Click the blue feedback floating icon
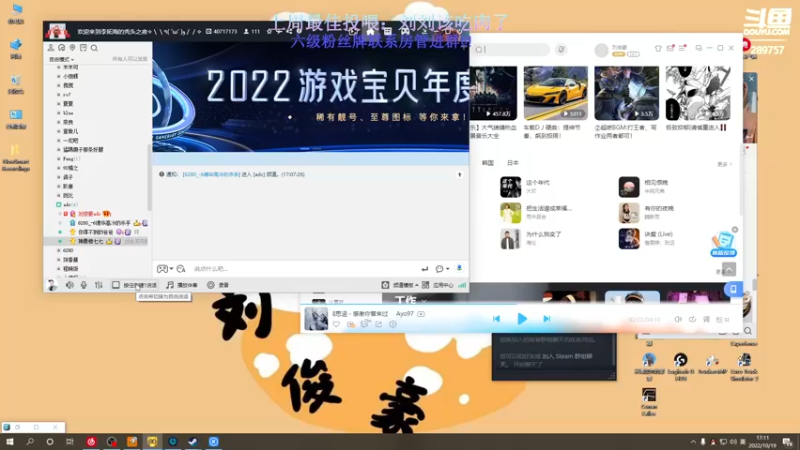 click(723, 244)
